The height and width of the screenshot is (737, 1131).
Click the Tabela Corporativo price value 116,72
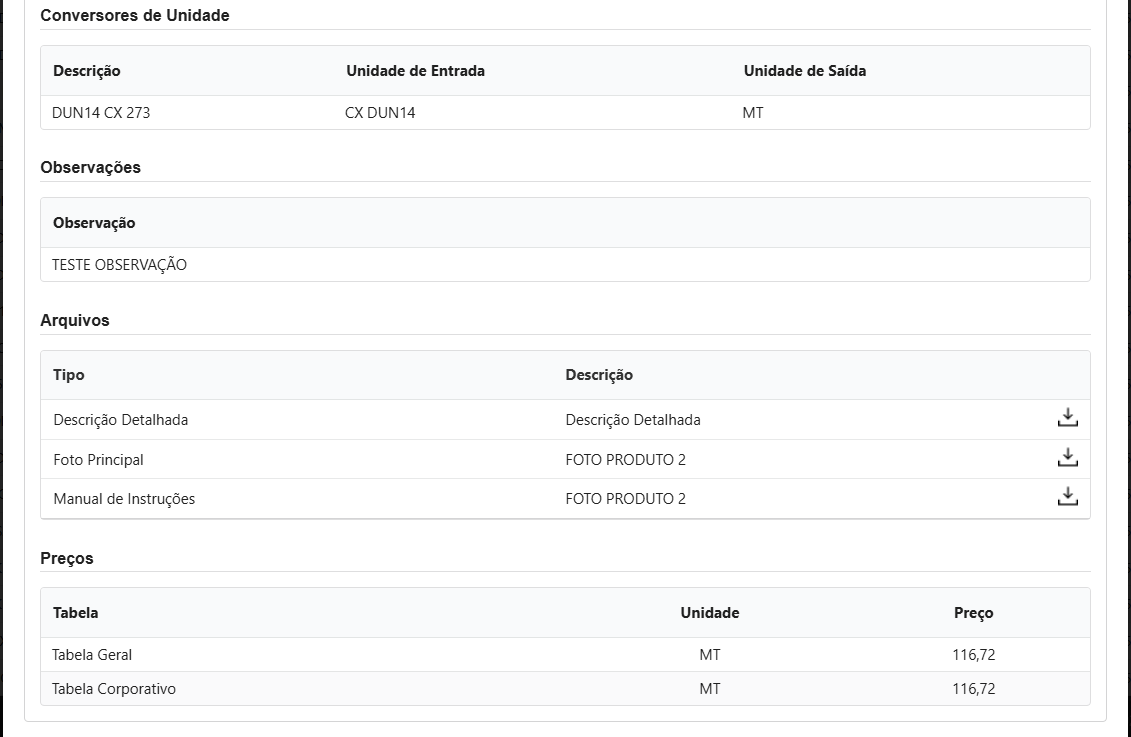coord(973,689)
